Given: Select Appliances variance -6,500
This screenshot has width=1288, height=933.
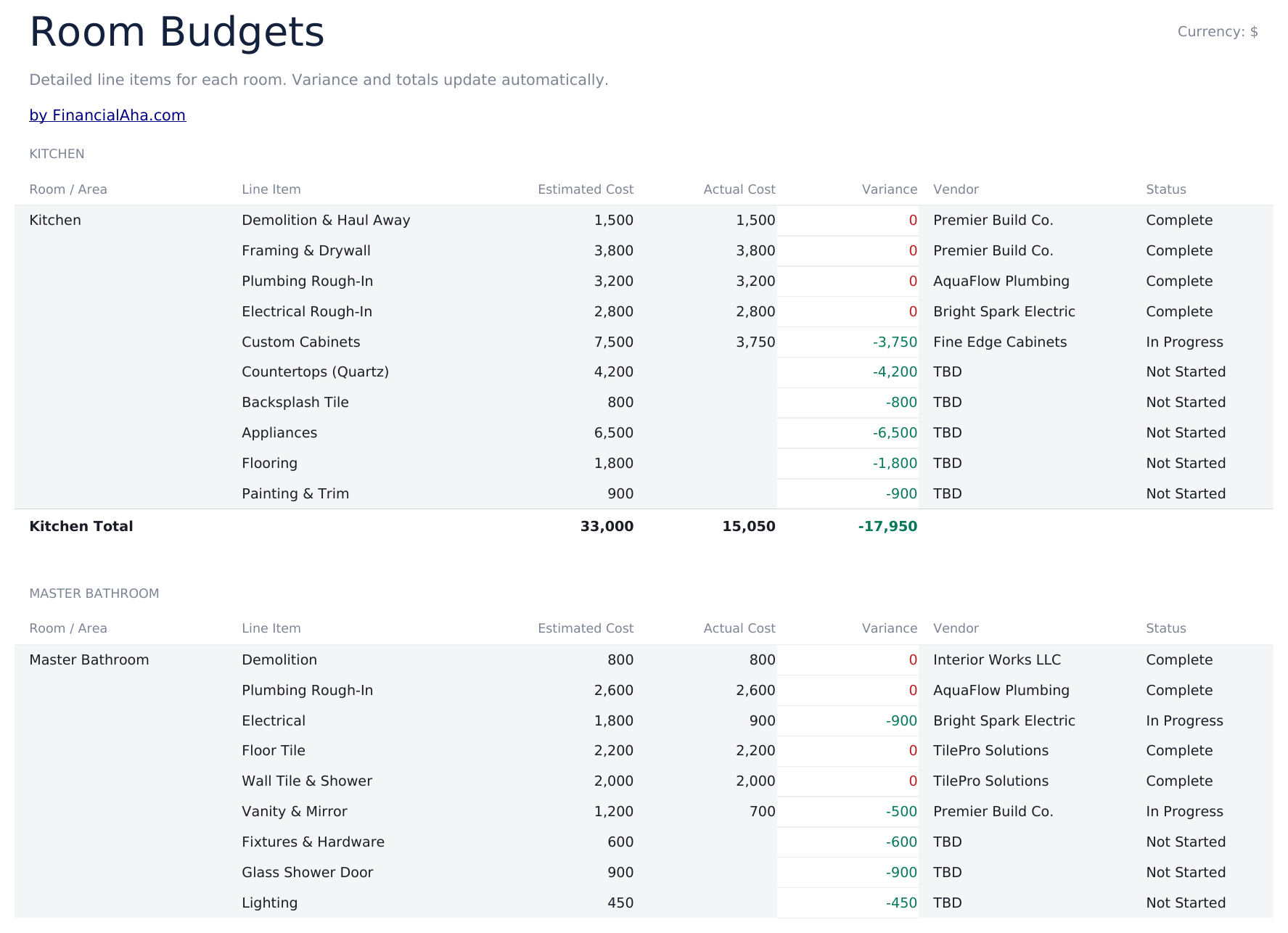Looking at the screenshot, I should coord(895,433).
